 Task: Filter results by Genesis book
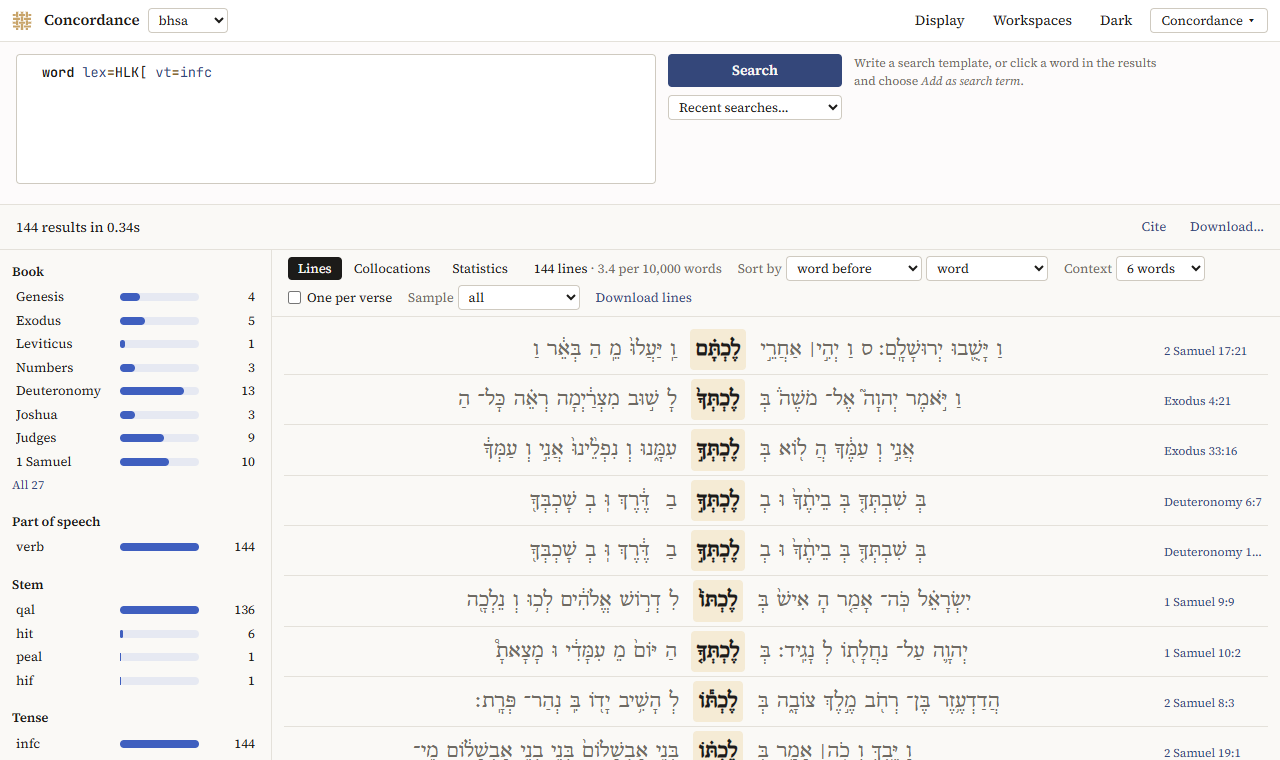coord(135,297)
